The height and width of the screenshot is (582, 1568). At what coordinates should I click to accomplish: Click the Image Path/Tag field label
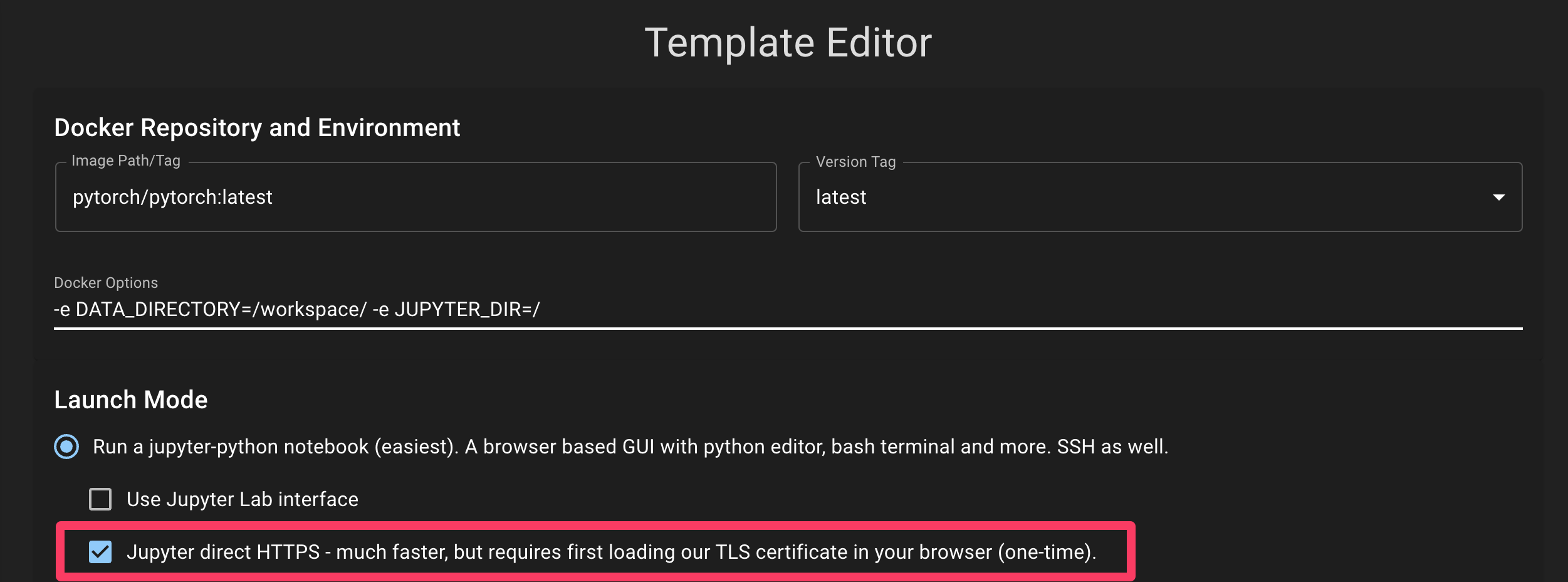tap(126, 161)
